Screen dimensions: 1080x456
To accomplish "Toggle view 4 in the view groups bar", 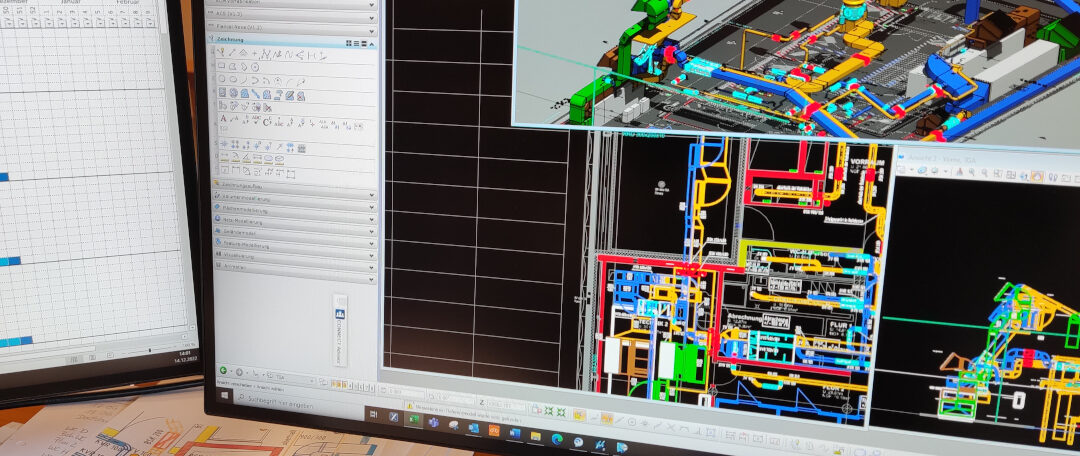I will (x=350, y=386).
